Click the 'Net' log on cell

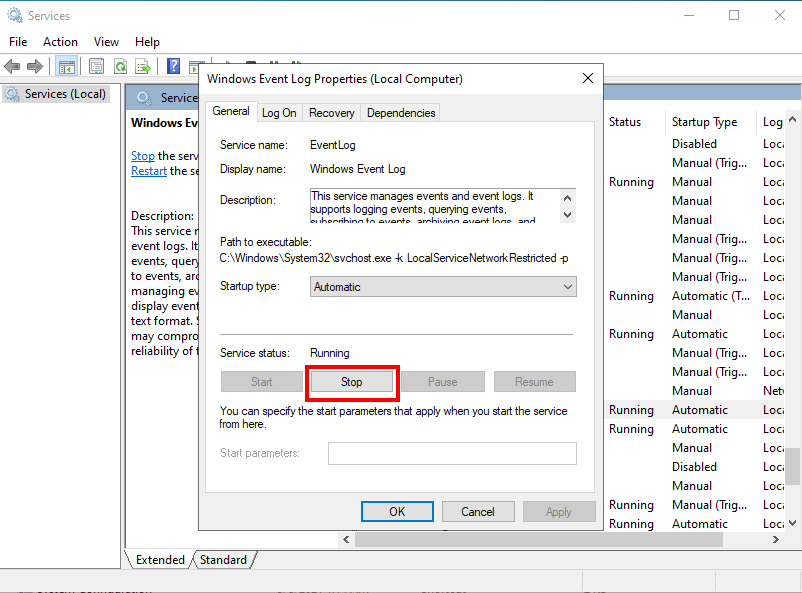[x=773, y=391]
